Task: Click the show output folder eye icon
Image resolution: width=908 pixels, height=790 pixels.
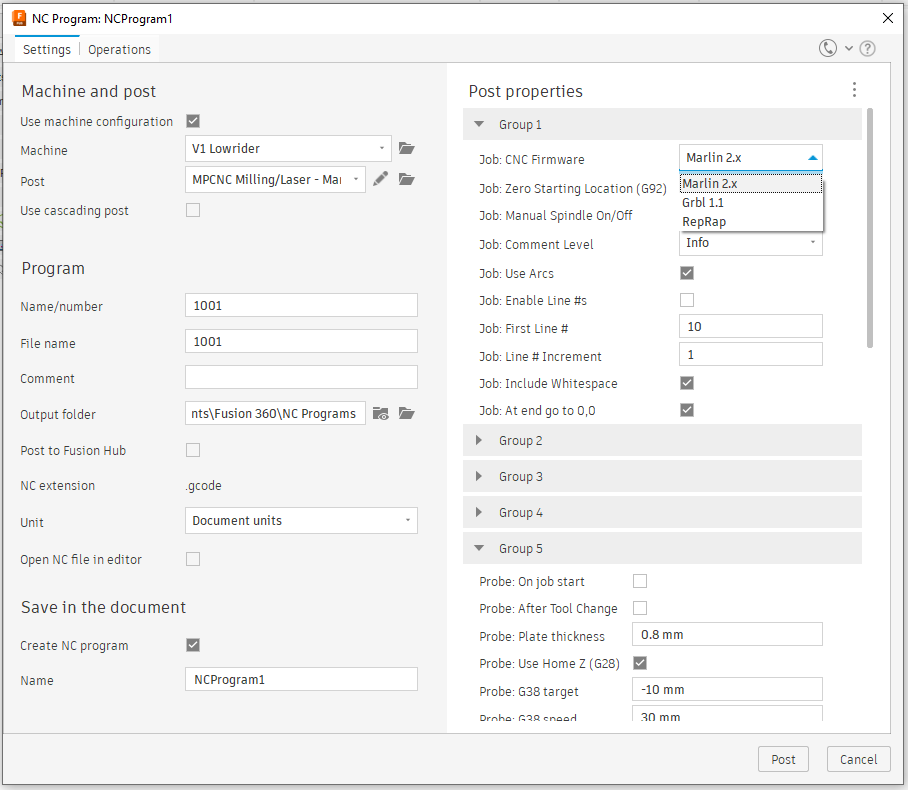Action: tap(380, 413)
